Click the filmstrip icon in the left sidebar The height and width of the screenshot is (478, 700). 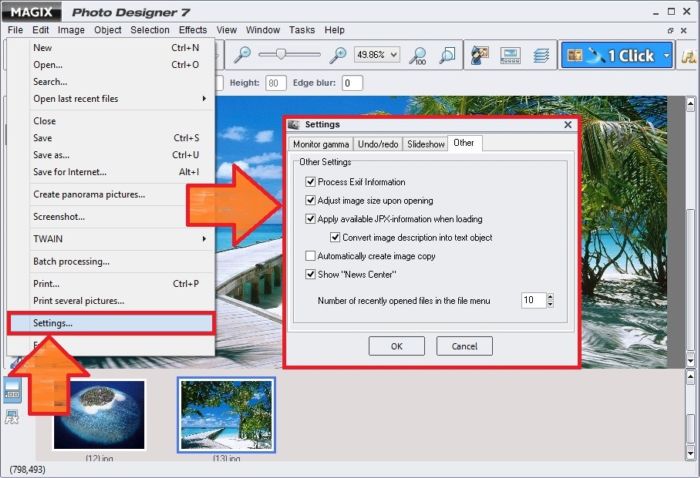click(x=12, y=390)
